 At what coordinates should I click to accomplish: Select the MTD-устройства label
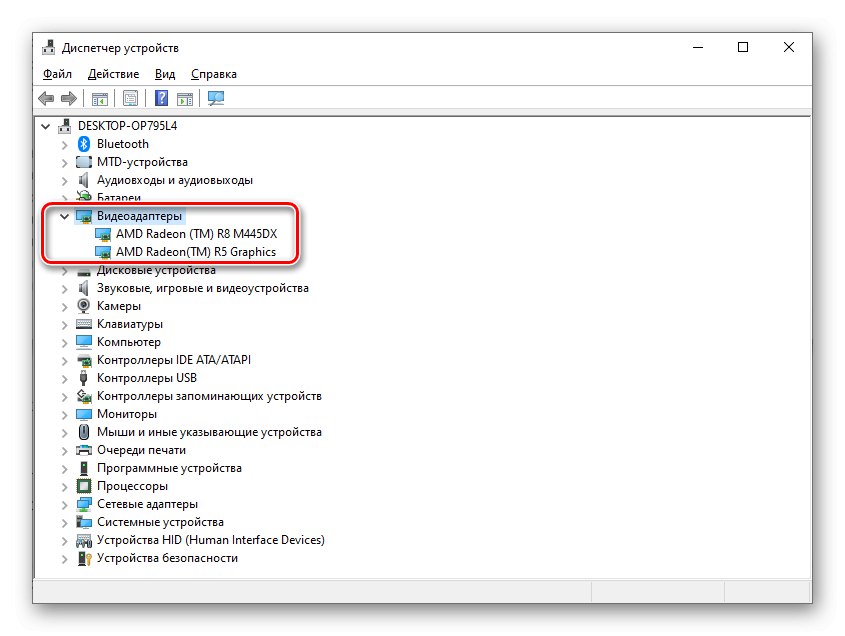[x=142, y=162]
